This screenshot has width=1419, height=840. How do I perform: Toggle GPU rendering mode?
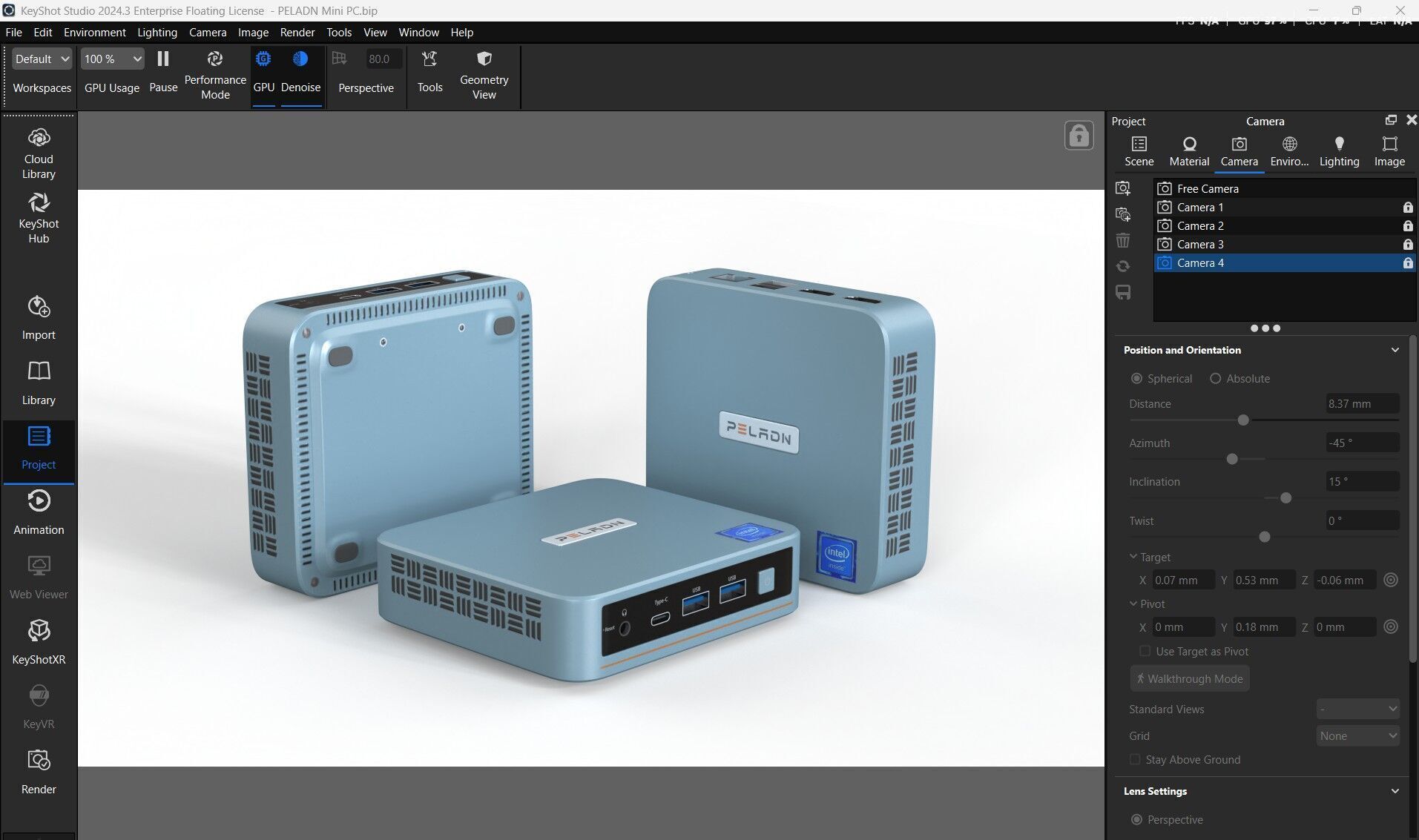point(263,72)
